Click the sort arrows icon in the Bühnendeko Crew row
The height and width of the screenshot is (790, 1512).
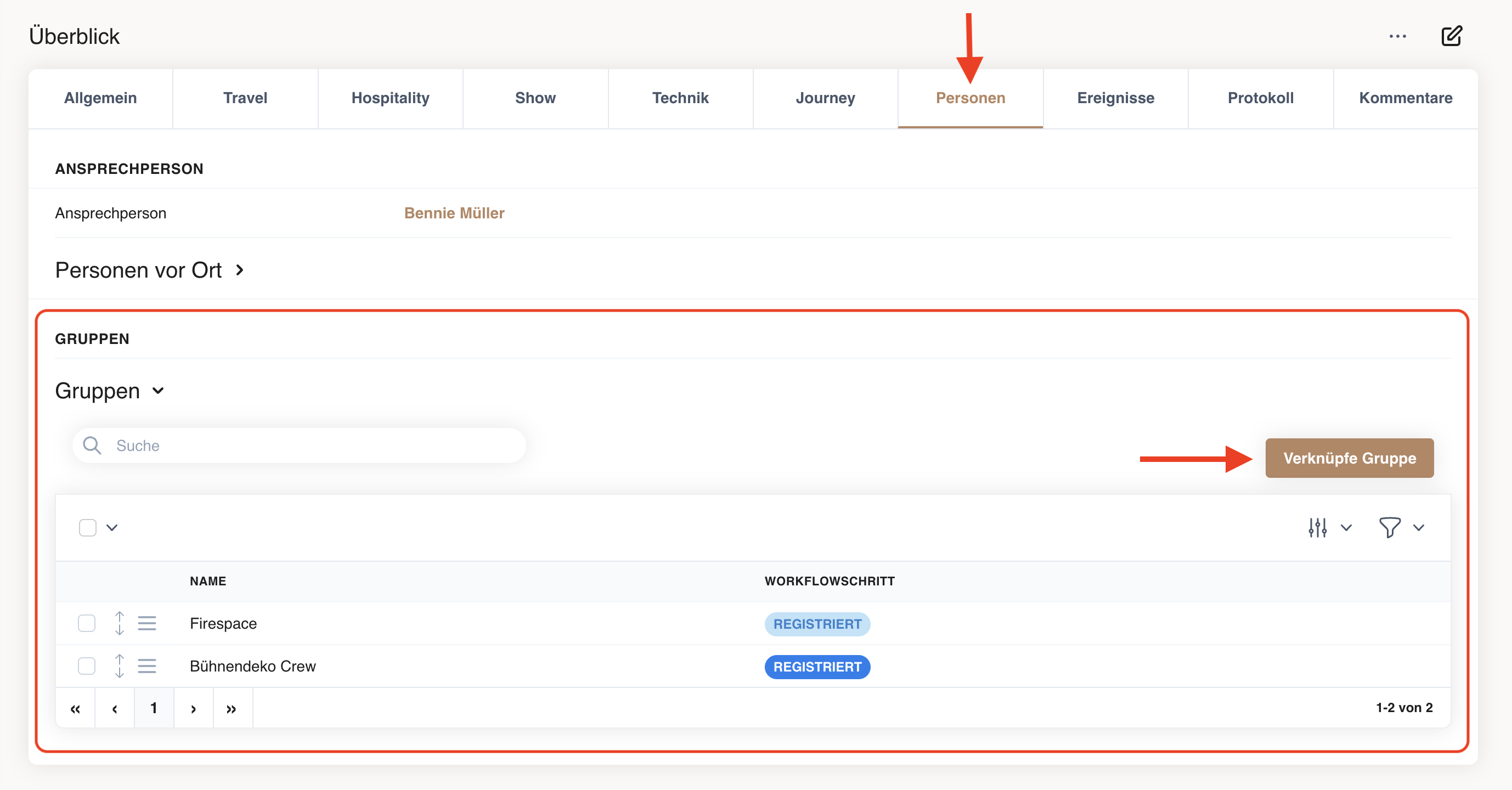click(x=119, y=666)
